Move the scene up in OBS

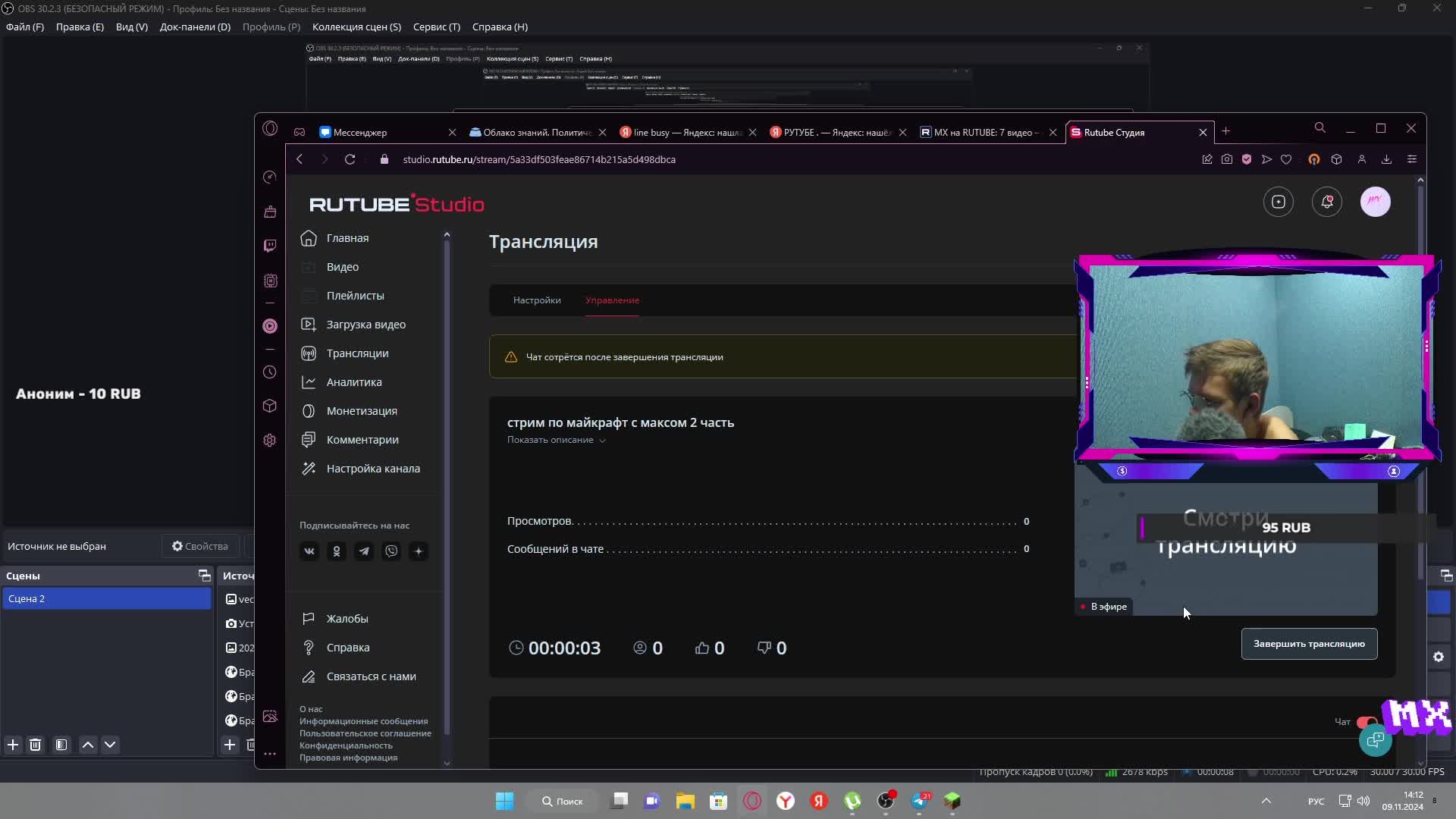88,745
